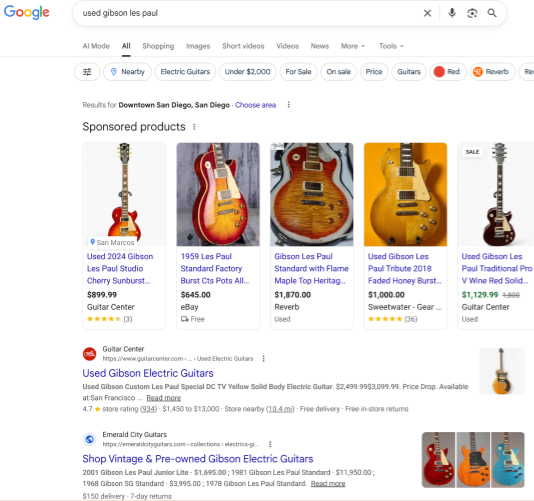Expand the More dropdown
Screen dimensions: 534x501
[x=353, y=46]
